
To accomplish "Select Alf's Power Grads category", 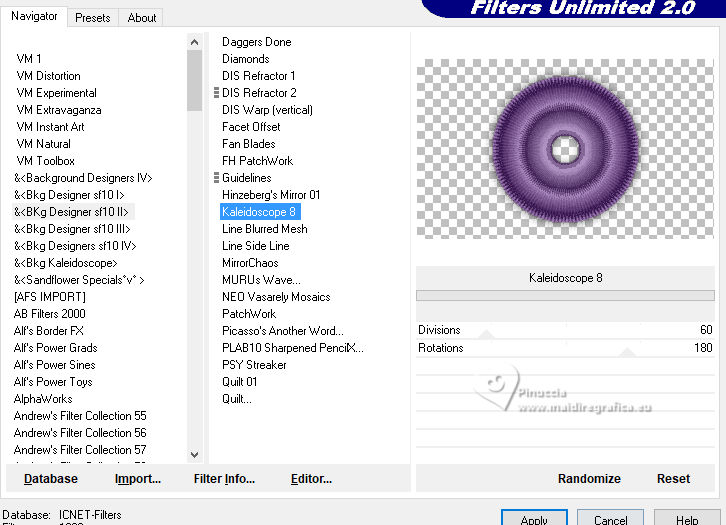I will point(56,348).
